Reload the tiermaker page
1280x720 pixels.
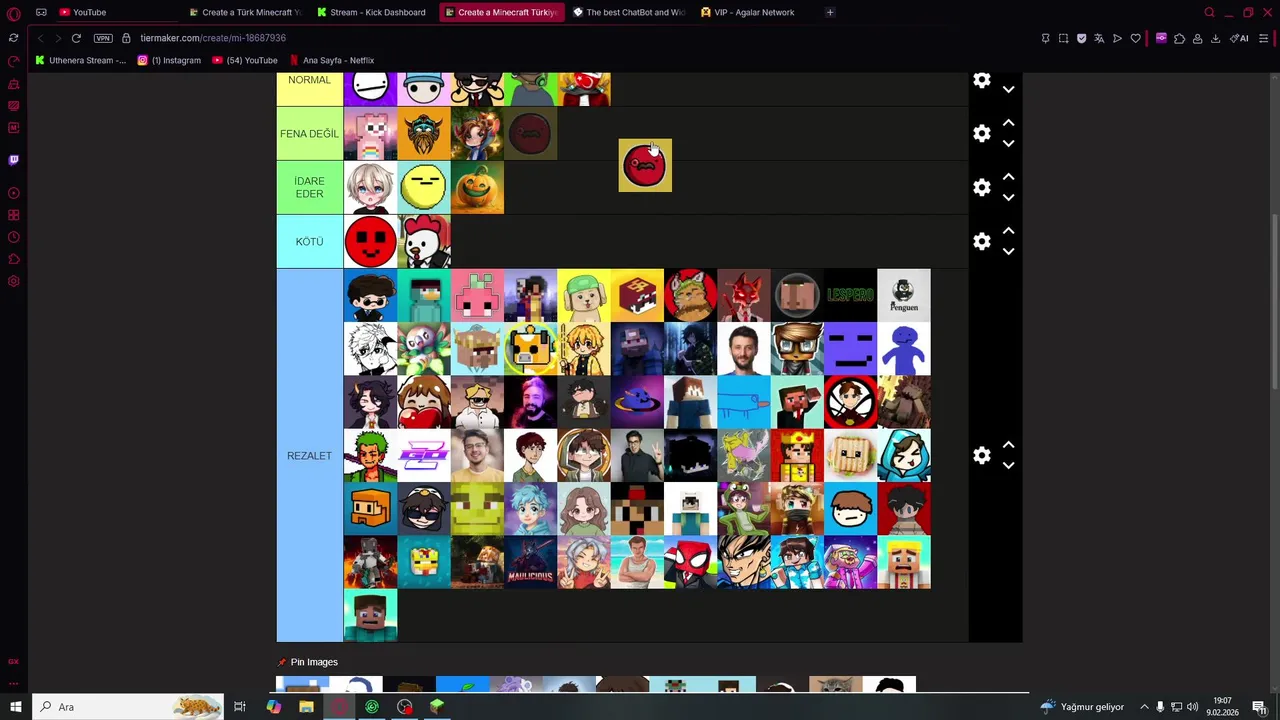(x=76, y=38)
